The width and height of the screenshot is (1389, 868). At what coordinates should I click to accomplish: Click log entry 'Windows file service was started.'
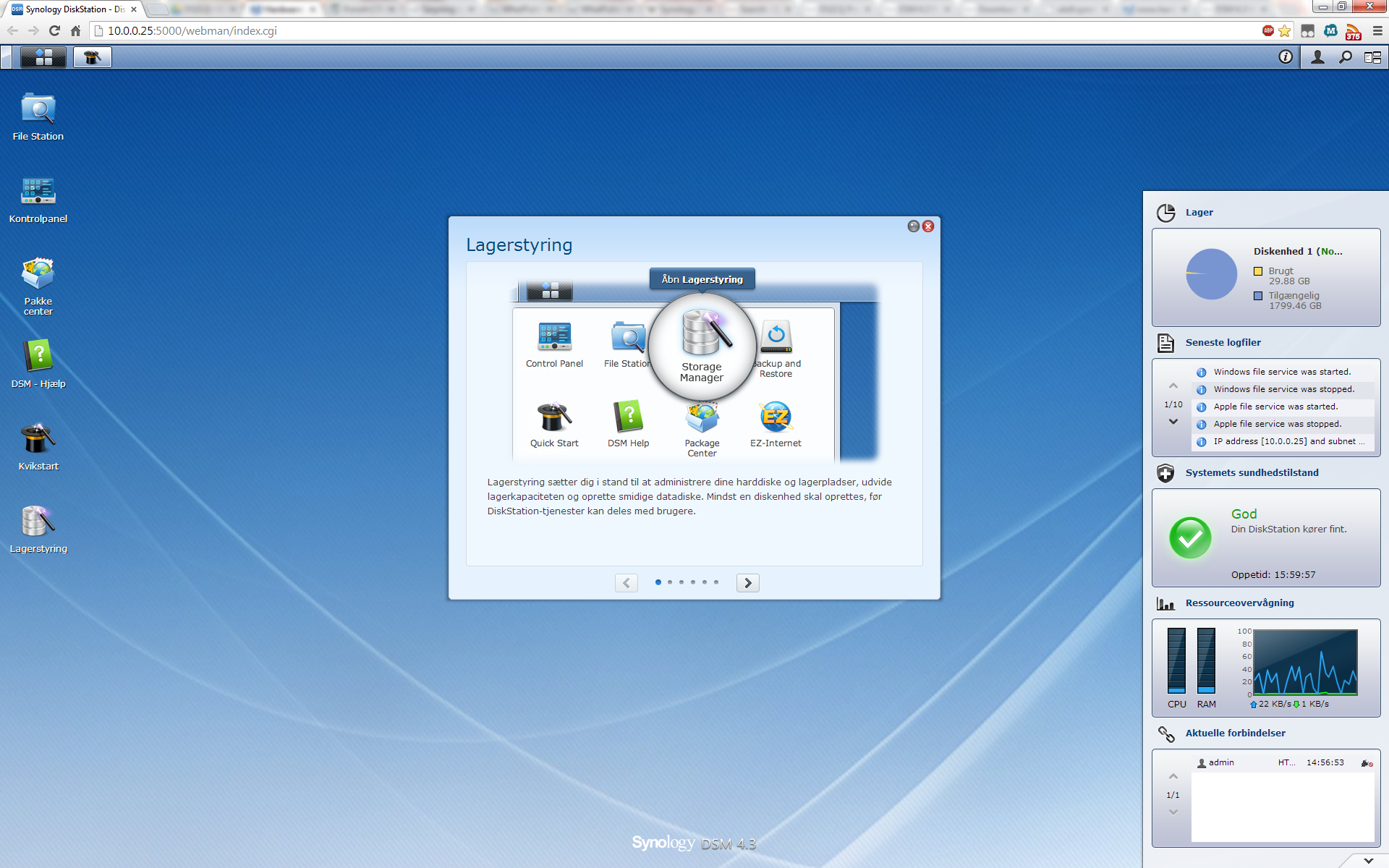(x=1283, y=372)
